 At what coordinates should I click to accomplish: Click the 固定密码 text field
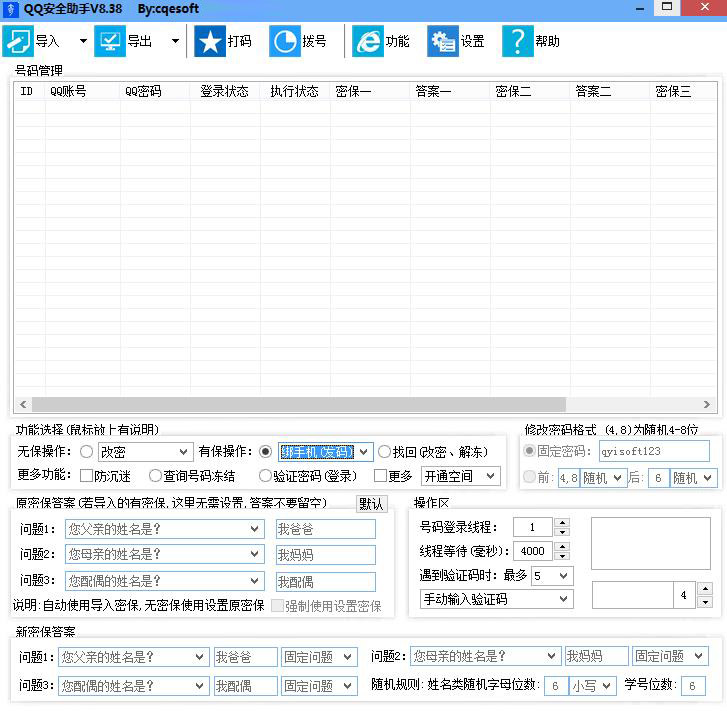tap(654, 451)
